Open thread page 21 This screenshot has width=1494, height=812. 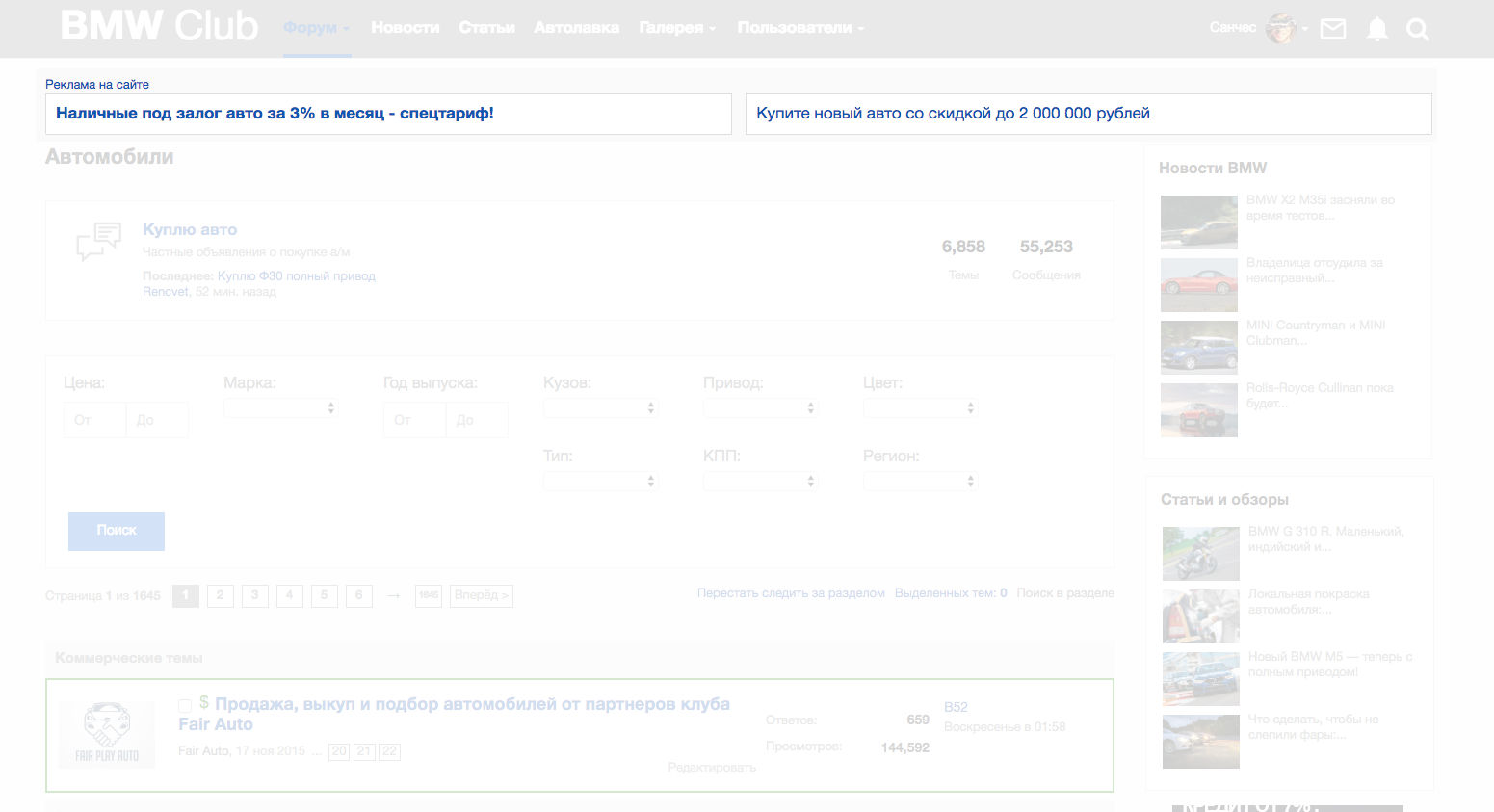coord(364,751)
